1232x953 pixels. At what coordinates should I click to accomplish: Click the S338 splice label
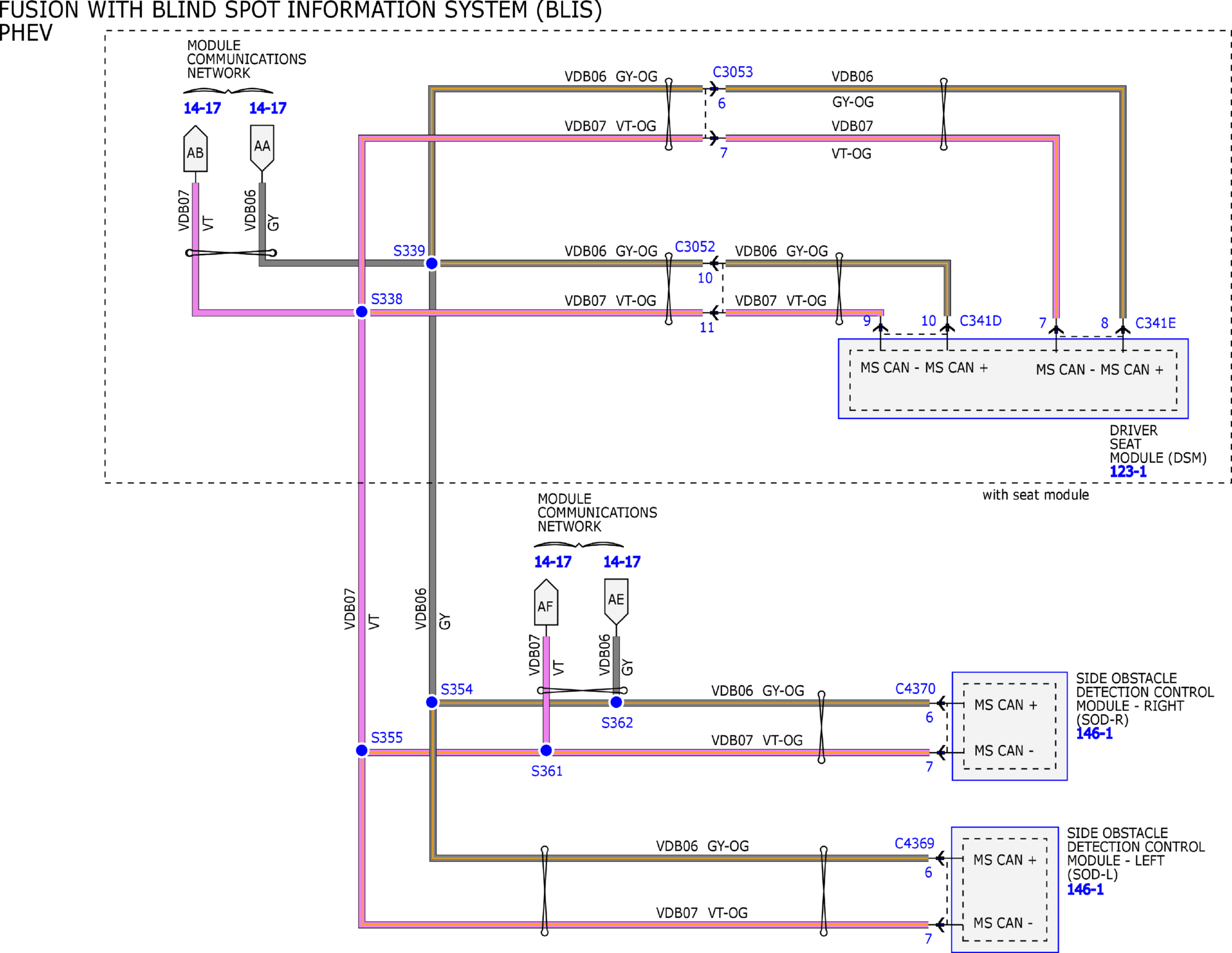tap(386, 299)
